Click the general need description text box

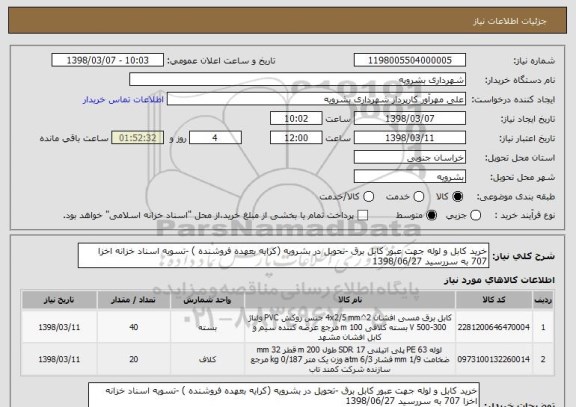[283, 256]
